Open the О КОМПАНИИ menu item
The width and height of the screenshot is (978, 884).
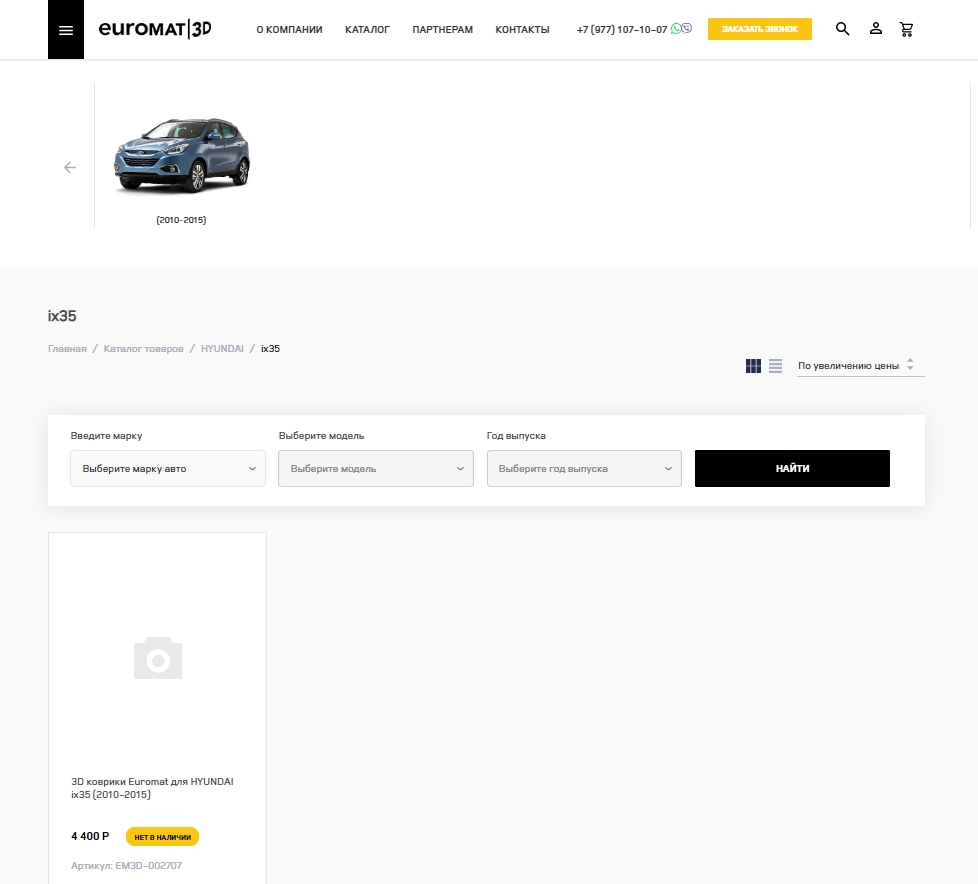(x=289, y=29)
